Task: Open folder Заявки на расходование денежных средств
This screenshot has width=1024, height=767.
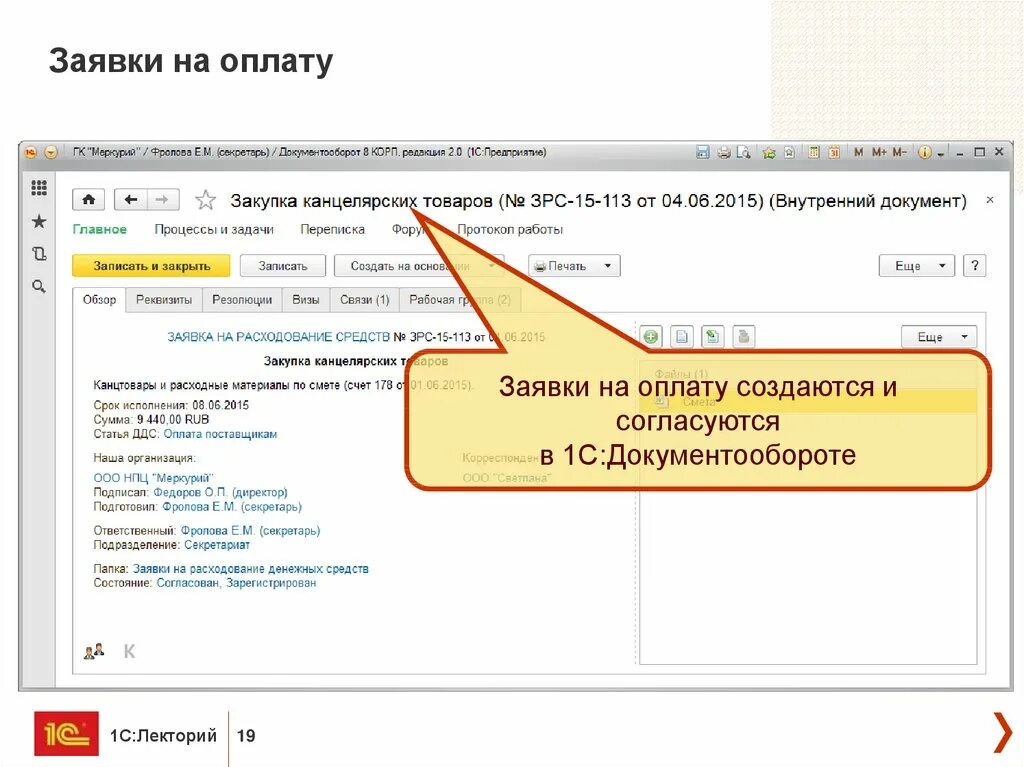Action: (251, 569)
